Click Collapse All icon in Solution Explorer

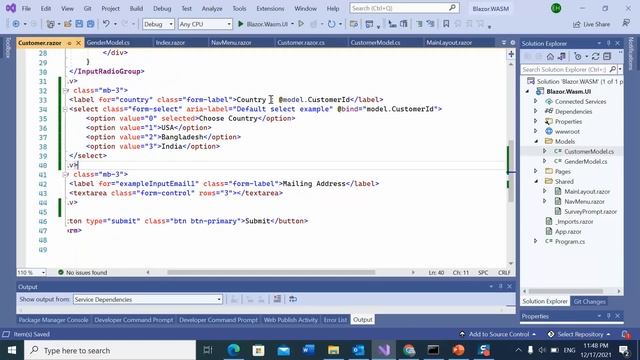(607, 56)
